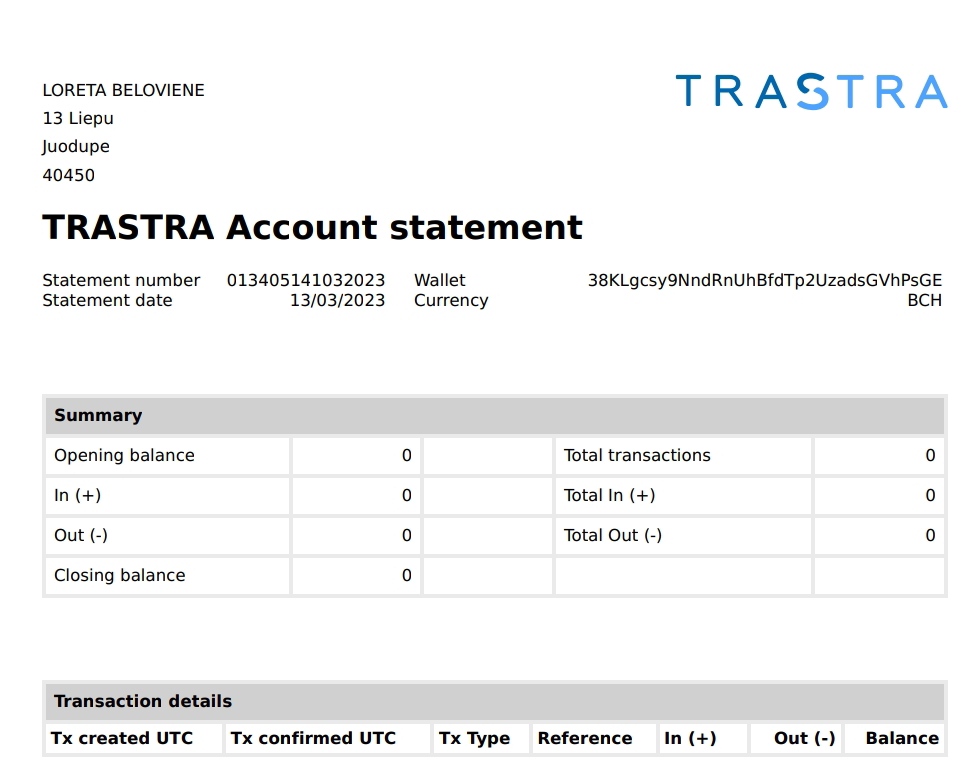
Task: Click the Total Out (-) label
Action: pyautogui.click(x=612, y=535)
